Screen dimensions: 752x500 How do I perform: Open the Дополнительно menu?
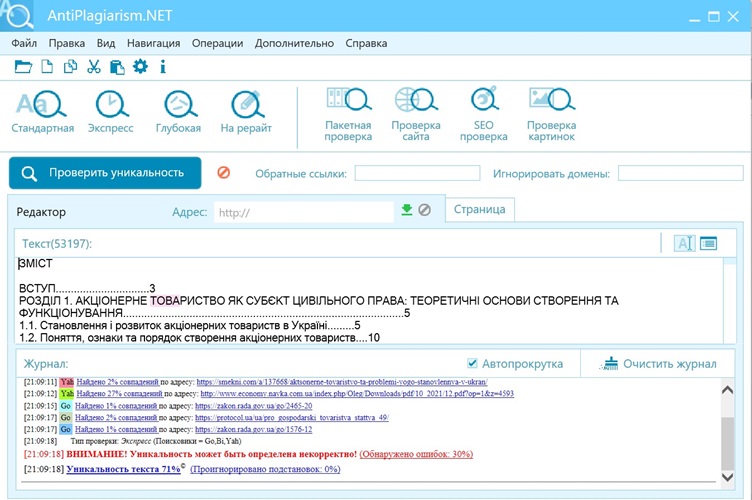[294, 43]
